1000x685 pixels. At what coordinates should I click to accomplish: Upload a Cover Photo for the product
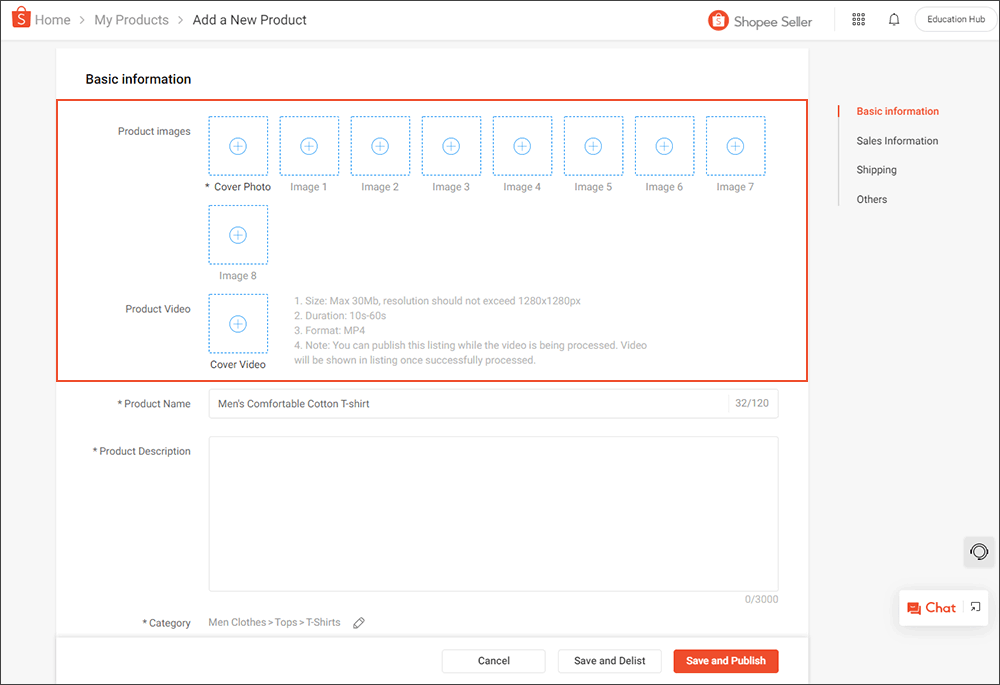[238, 145]
